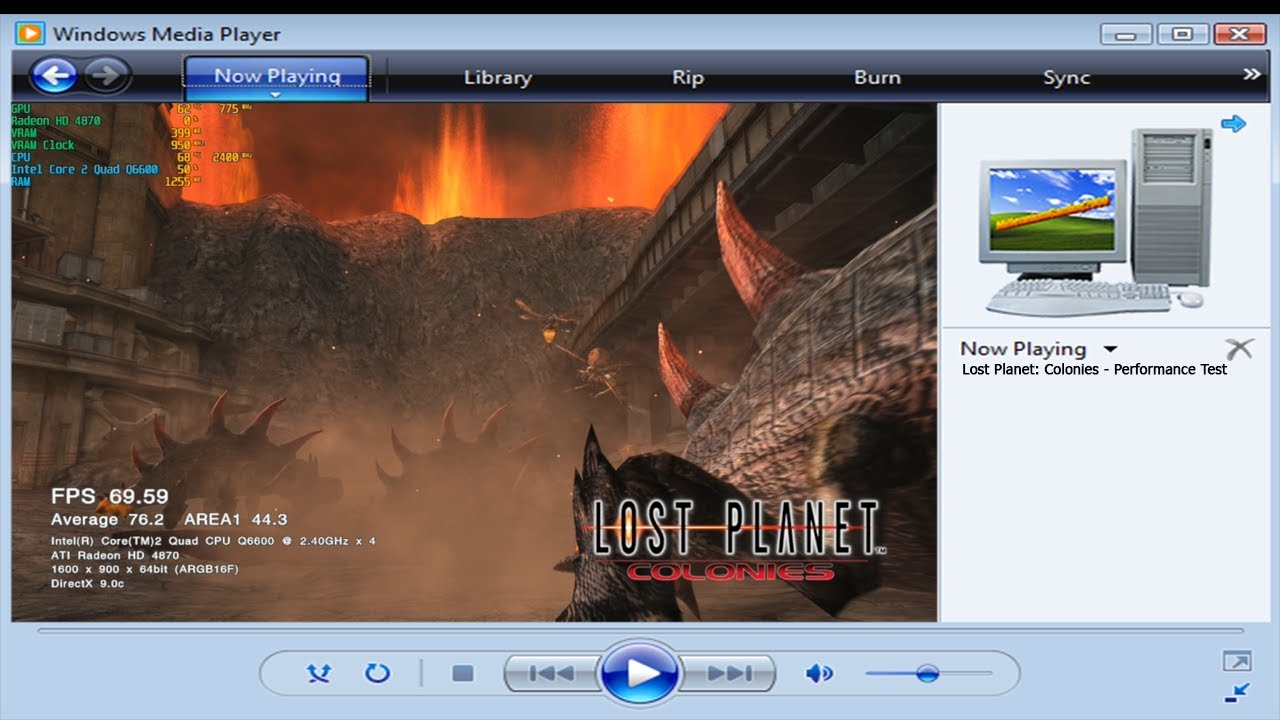Viewport: 1280px width, 720px height.
Task: View full screen icon at bottom right
Action: pos(1236,662)
